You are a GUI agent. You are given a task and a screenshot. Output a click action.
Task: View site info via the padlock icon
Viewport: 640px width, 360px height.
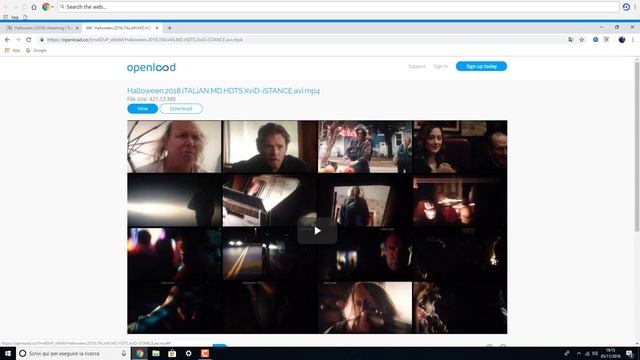coord(42,40)
